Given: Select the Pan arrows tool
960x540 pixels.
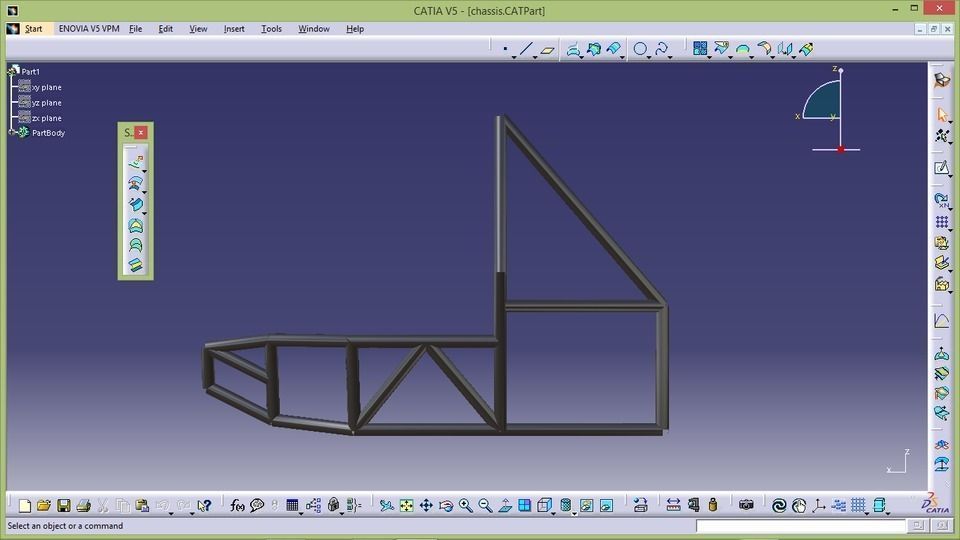Looking at the screenshot, I should [x=426, y=505].
